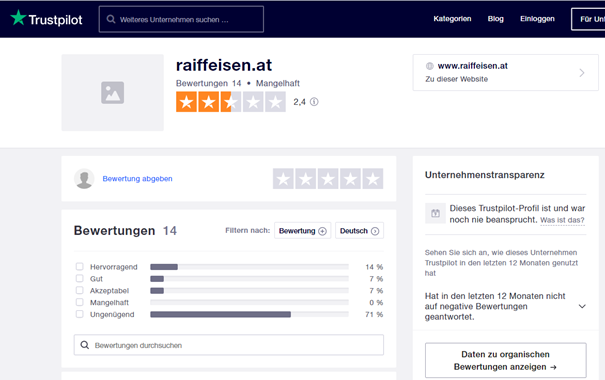
Task: Expand the negative reviews response section chevron
Action: pos(582,306)
